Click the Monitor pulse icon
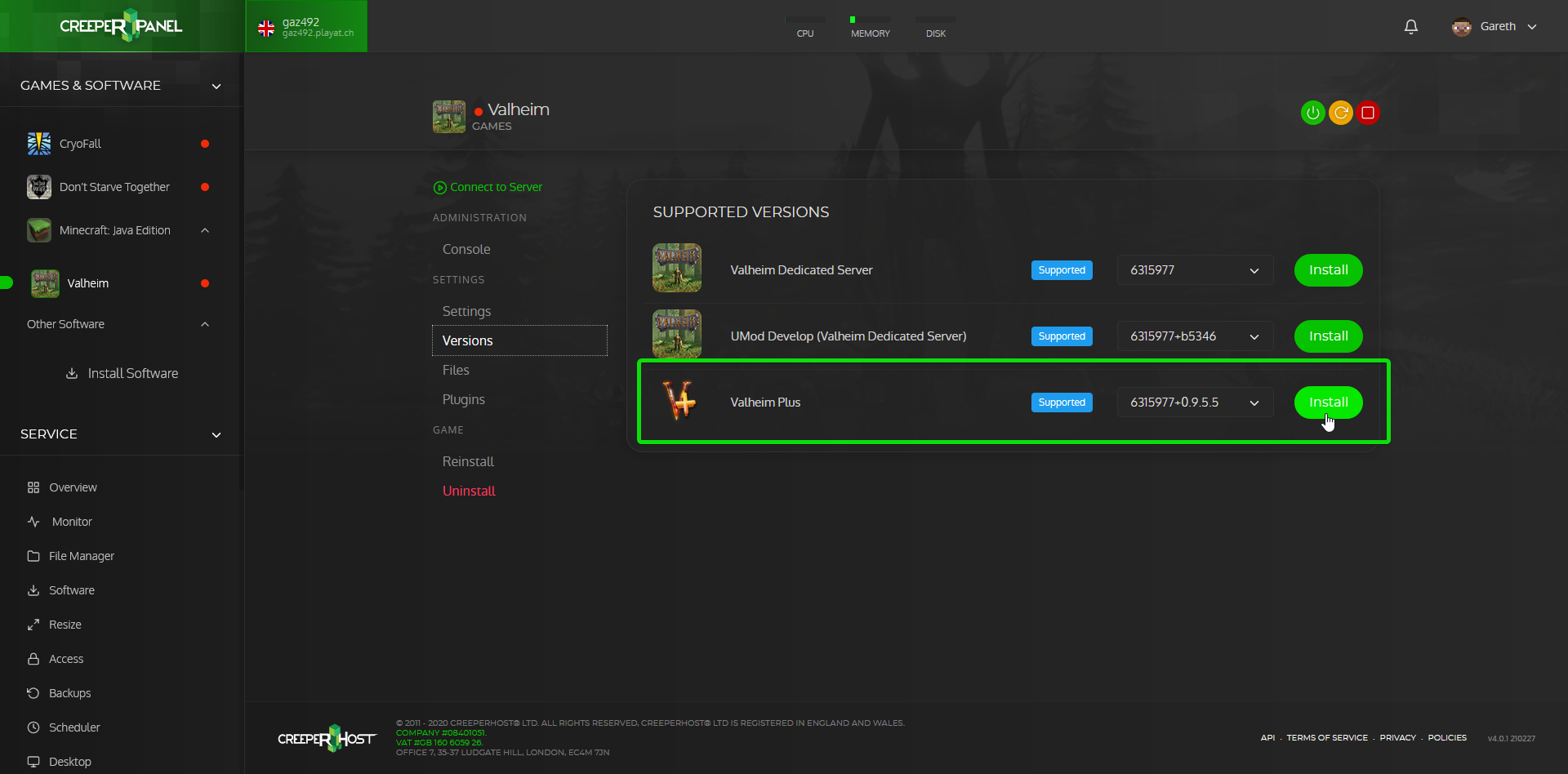Image resolution: width=1568 pixels, height=774 pixels. tap(33, 522)
